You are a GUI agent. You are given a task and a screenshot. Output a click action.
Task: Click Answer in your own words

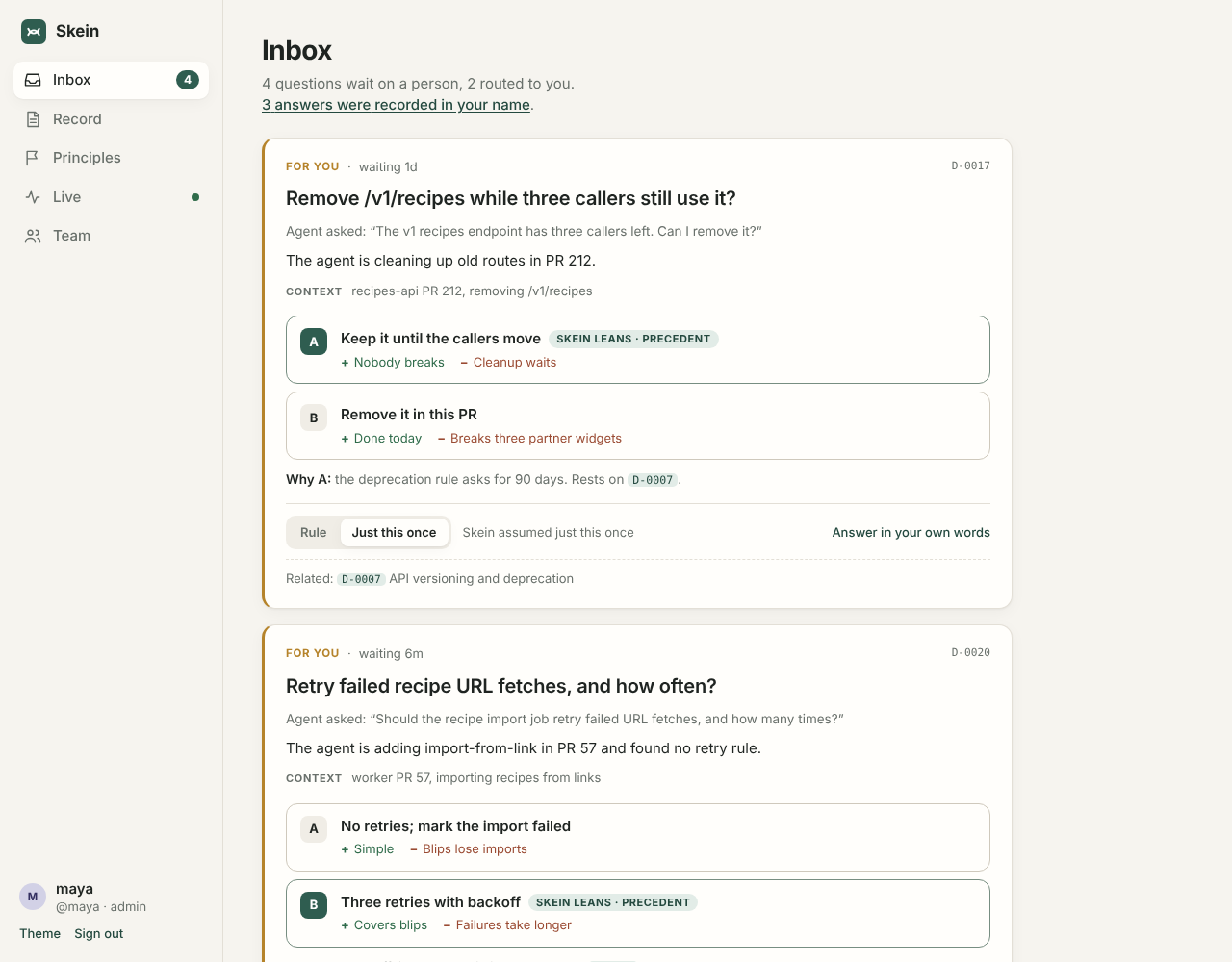coord(911,533)
